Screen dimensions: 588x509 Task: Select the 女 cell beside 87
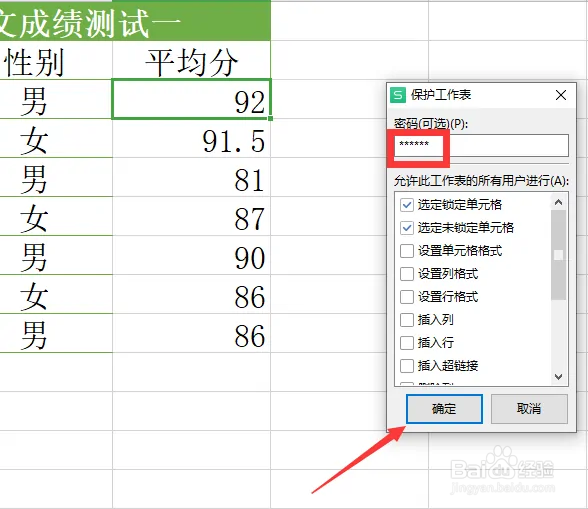[x=56, y=216]
